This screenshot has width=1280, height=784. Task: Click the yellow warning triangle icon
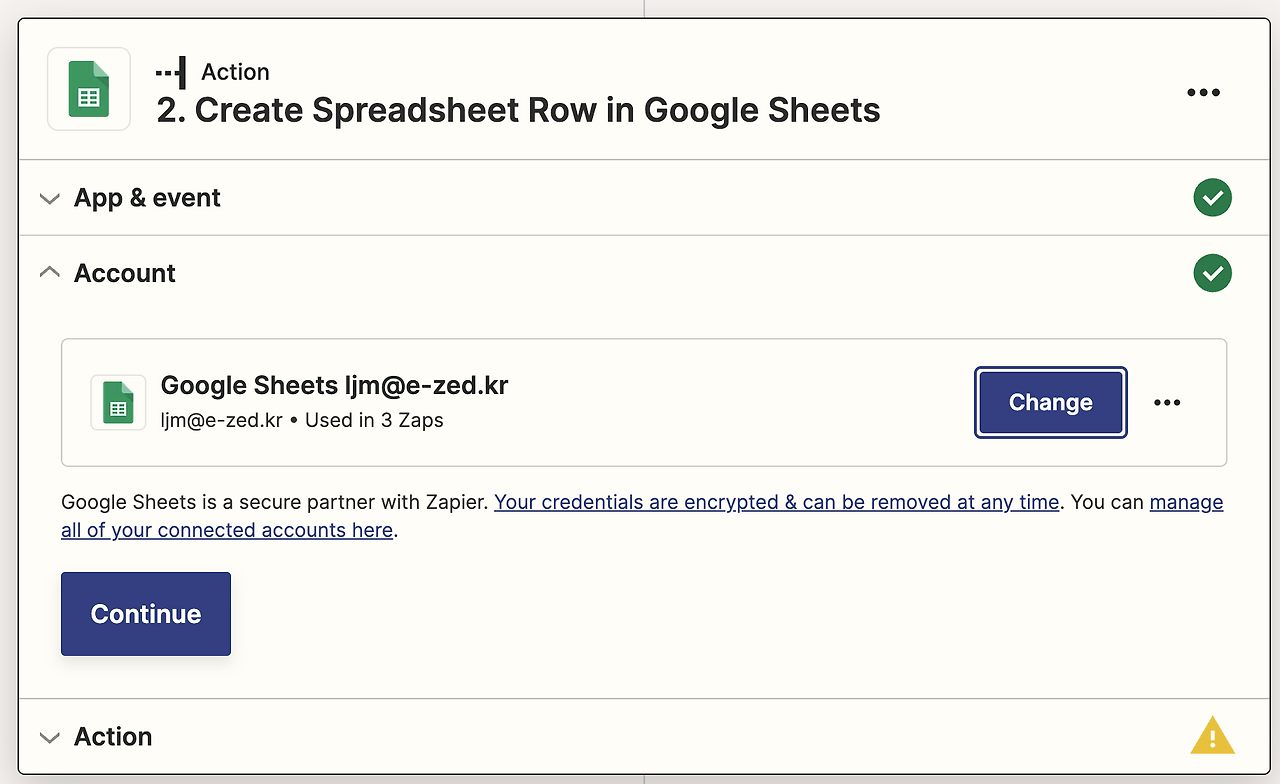coord(1212,736)
